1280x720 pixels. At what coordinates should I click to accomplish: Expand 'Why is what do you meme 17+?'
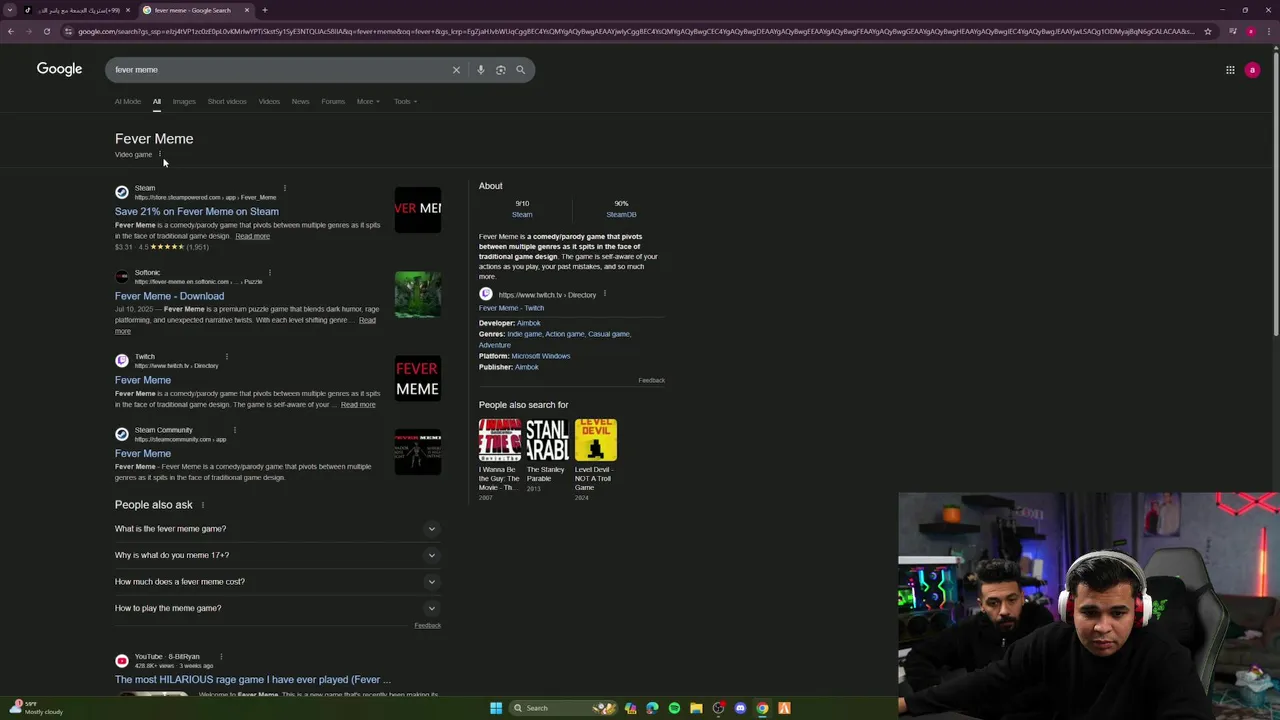pos(277,555)
